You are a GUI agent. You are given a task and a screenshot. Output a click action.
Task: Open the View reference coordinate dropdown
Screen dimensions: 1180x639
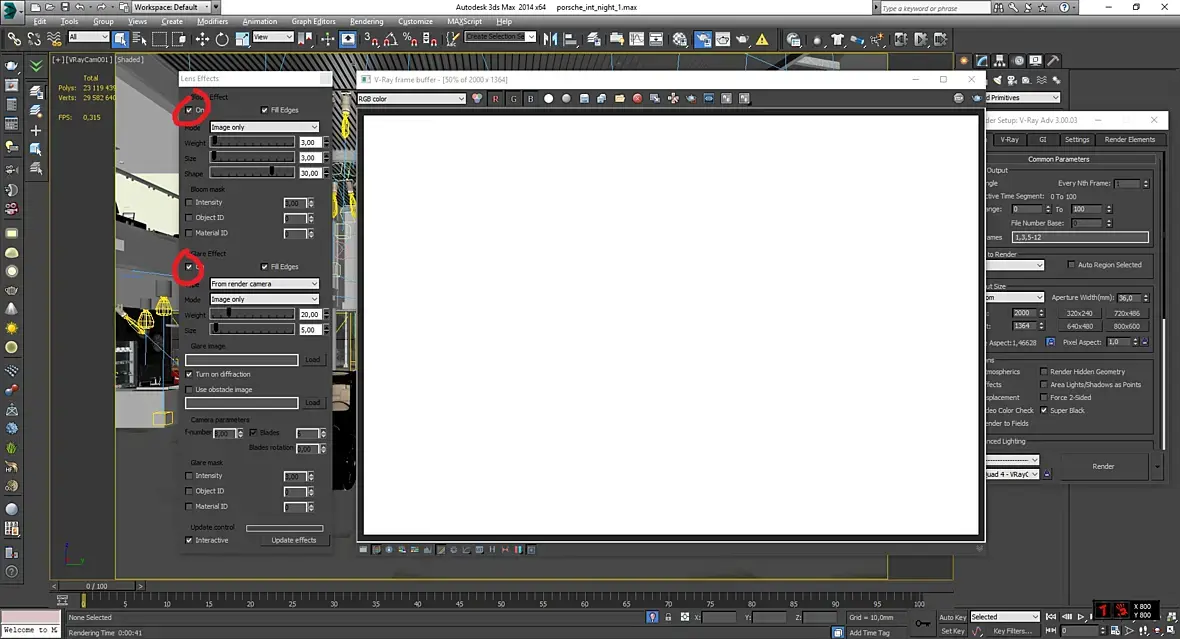[272, 37]
